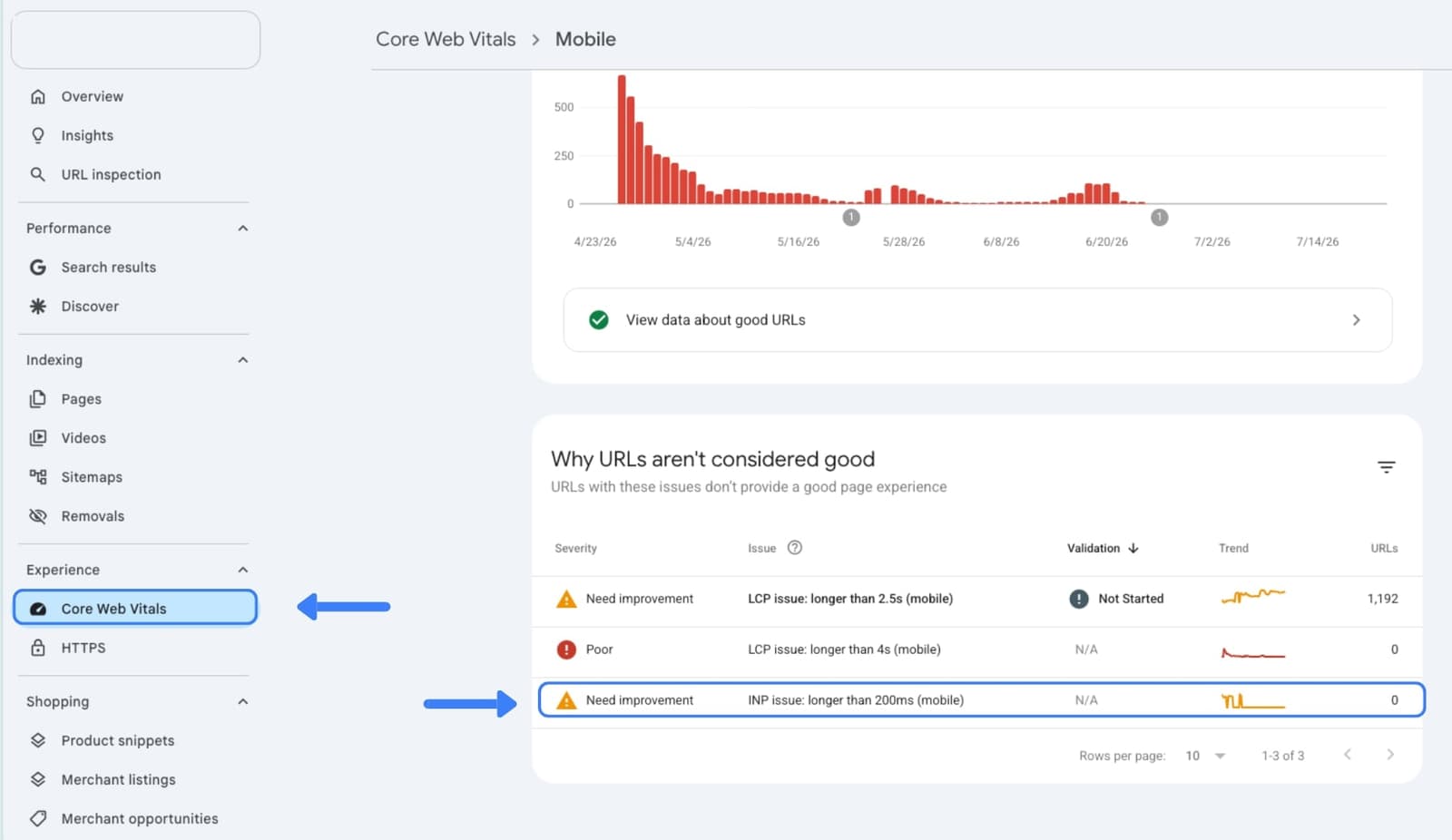The width and height of the screenshot is (1452, 840).
Task: Open the Overview menu item
Action: coord(92,96)
